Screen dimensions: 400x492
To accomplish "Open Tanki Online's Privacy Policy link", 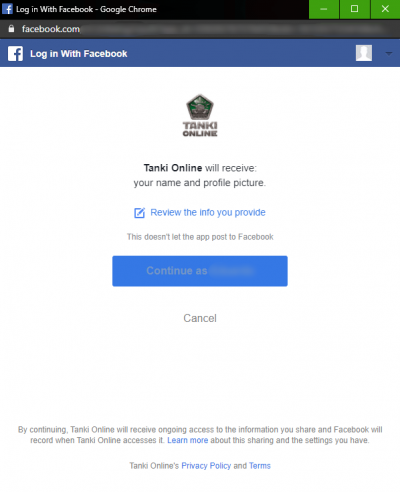I will (206, 466).
